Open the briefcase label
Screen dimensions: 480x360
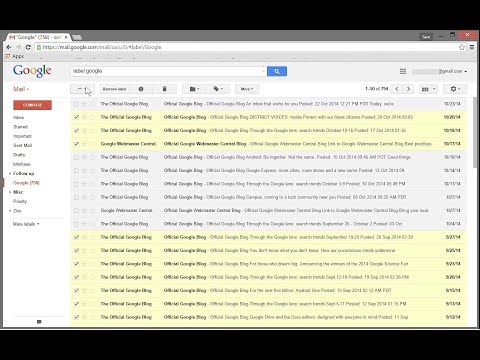click(x=22, y=164)
